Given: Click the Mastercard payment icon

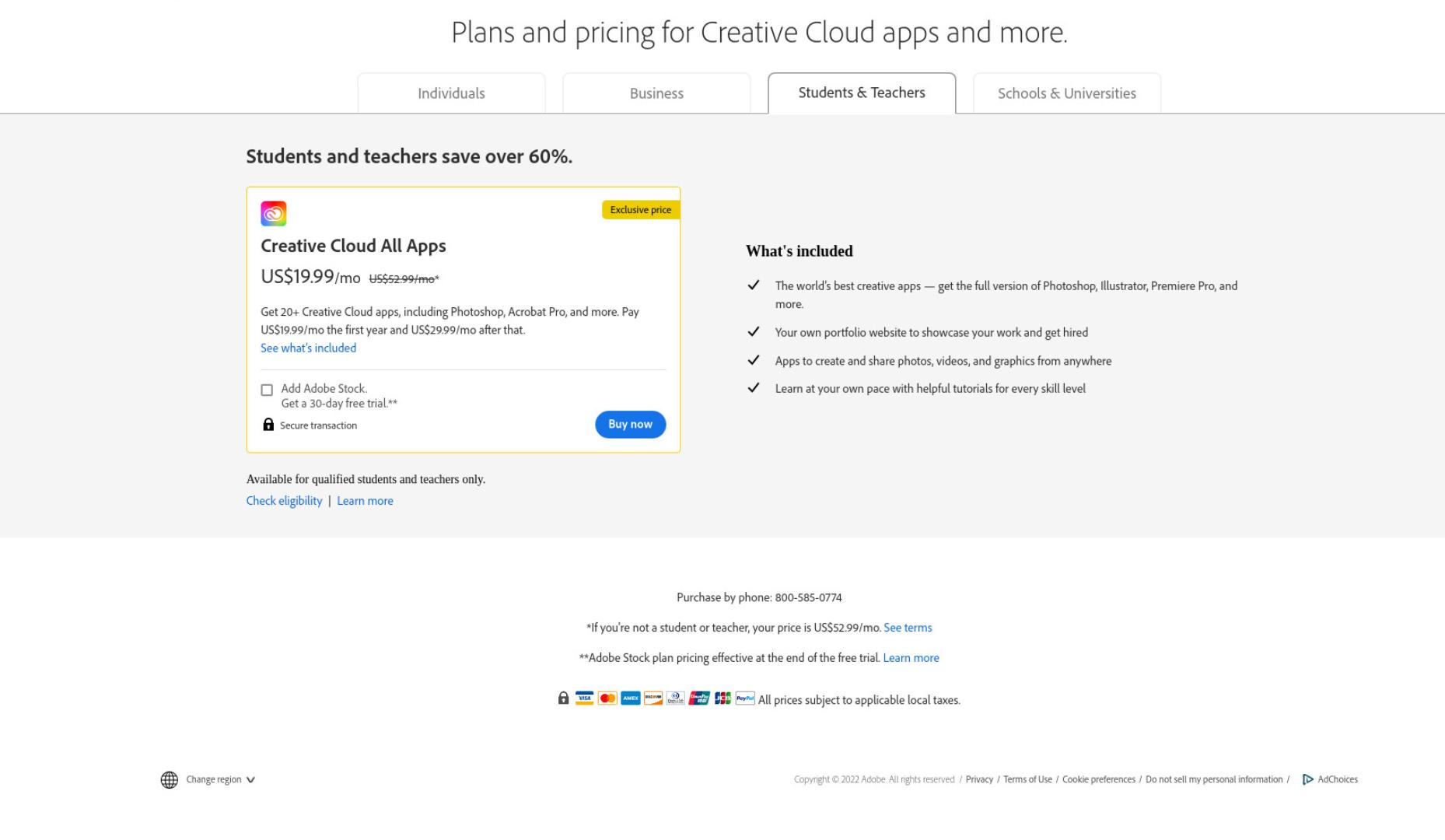Looking at the screenshot, I should [607, 698].
